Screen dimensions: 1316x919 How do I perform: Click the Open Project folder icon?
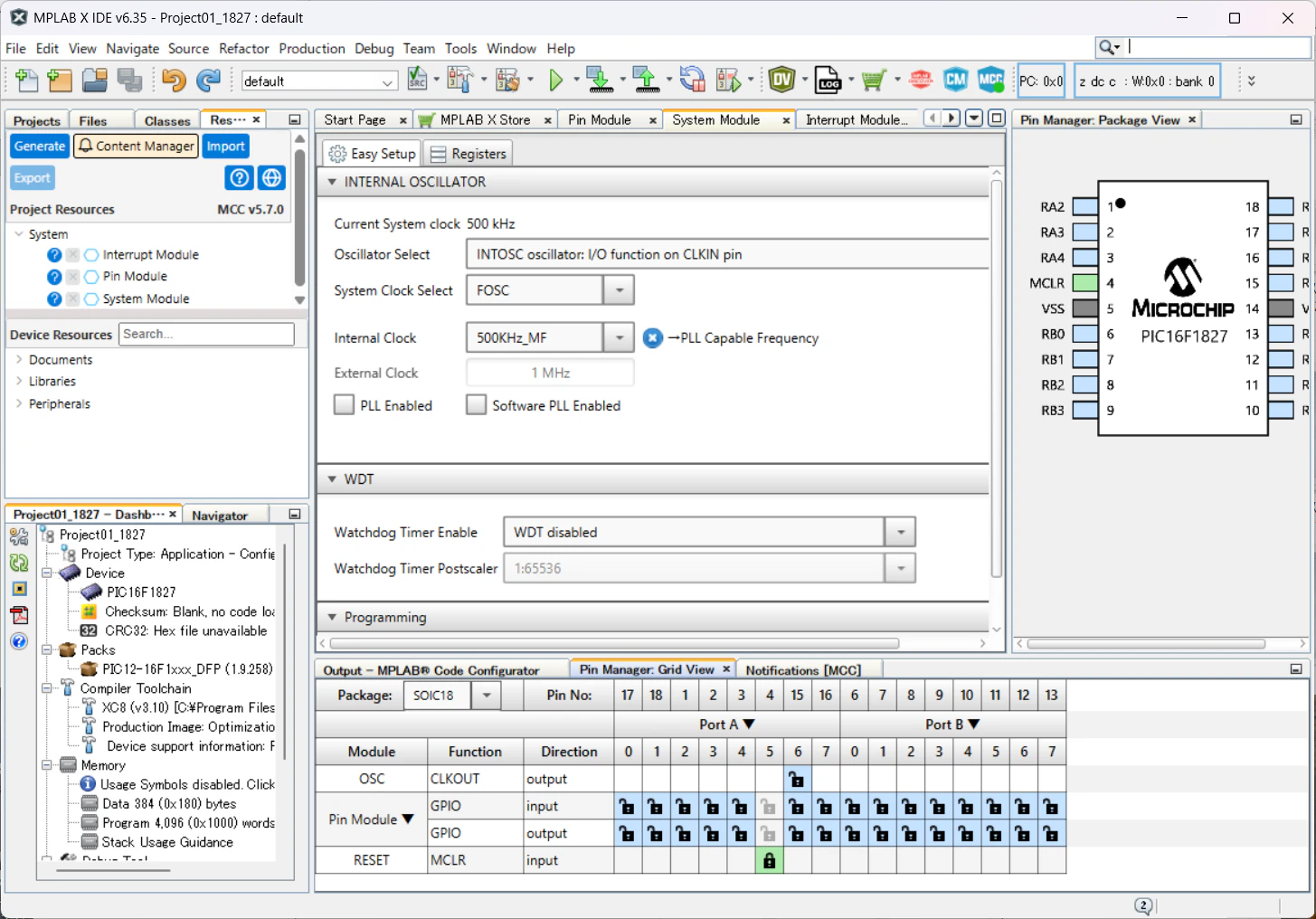coord(95,81)
